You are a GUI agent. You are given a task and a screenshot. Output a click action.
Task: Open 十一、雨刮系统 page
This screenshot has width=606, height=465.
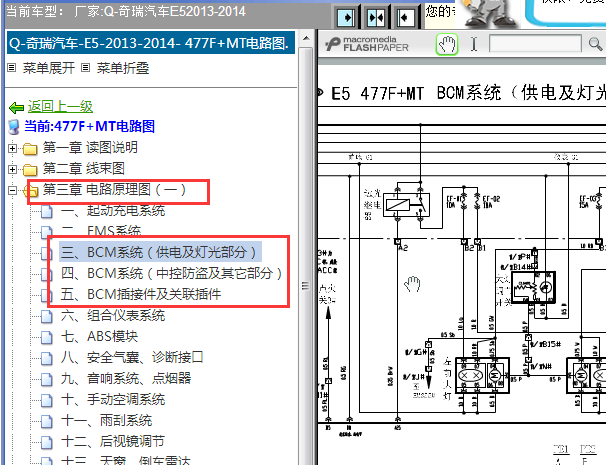click(x=106, y=420)
